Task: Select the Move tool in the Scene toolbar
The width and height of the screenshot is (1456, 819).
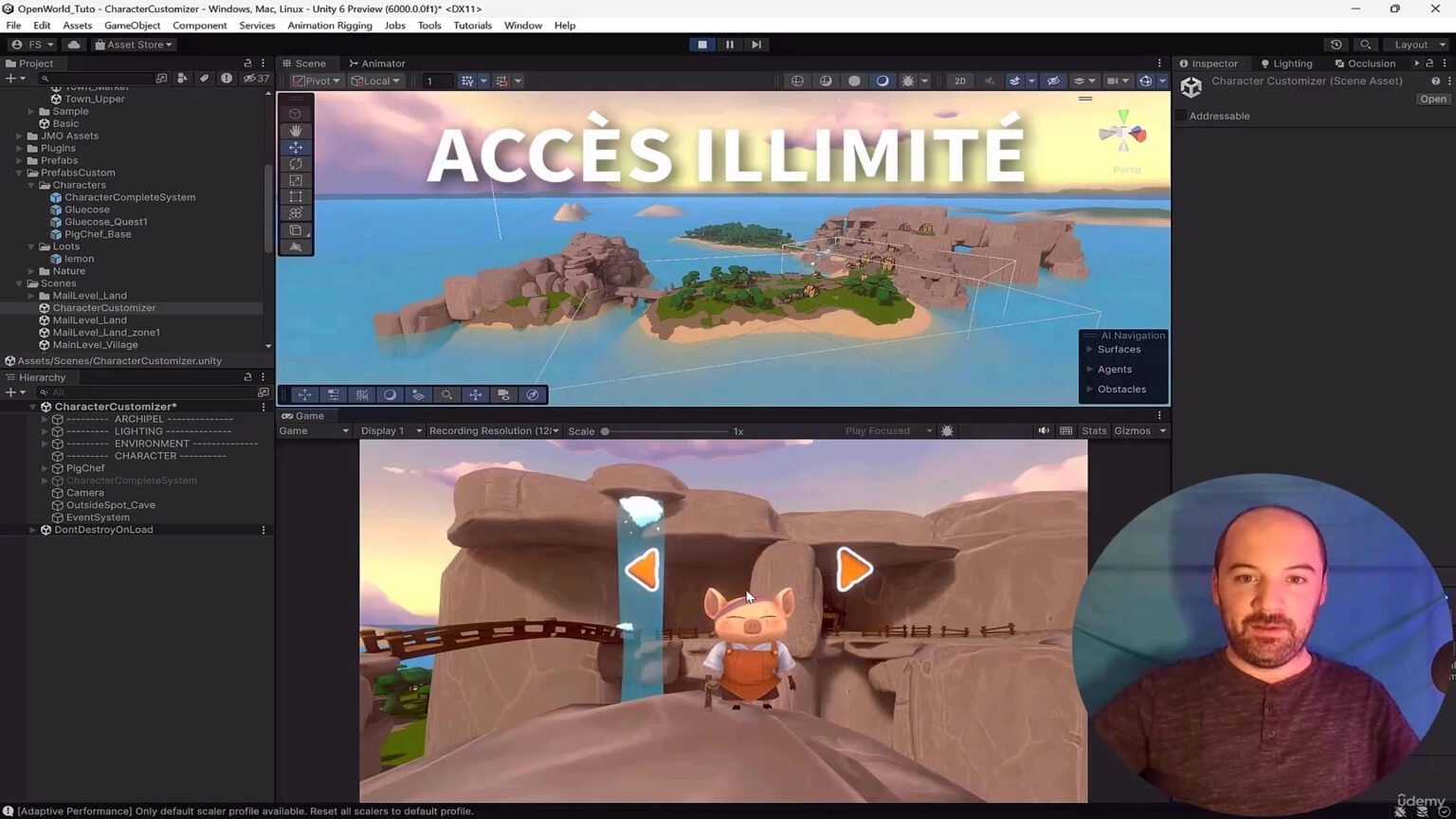Action: (295, 147)
